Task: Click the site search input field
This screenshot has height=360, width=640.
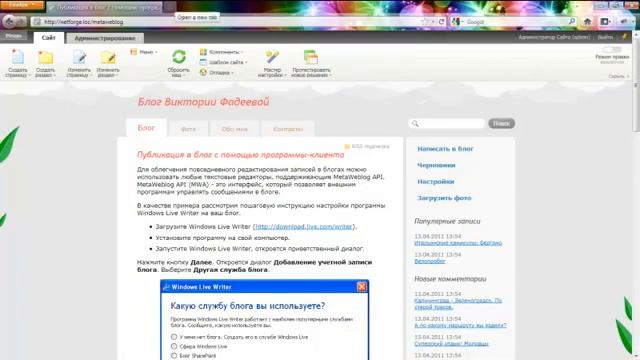Action: coord(447,123)
